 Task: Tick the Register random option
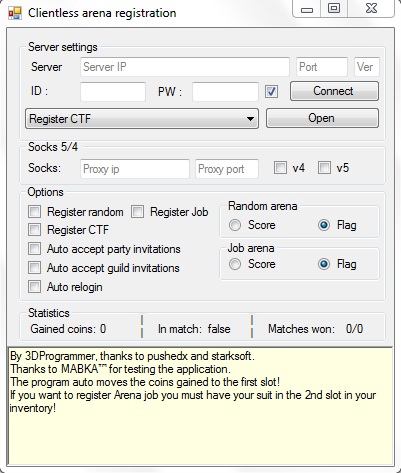click(35, 211)
